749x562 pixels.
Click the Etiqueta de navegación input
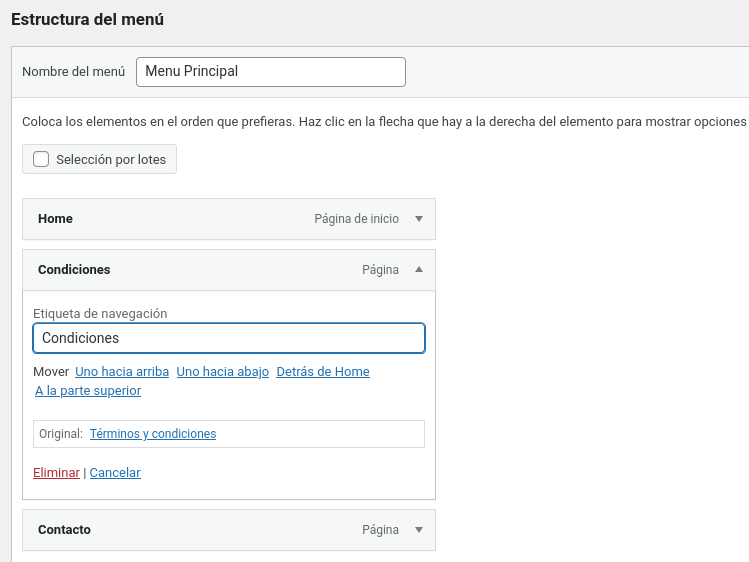click(229, 338)
